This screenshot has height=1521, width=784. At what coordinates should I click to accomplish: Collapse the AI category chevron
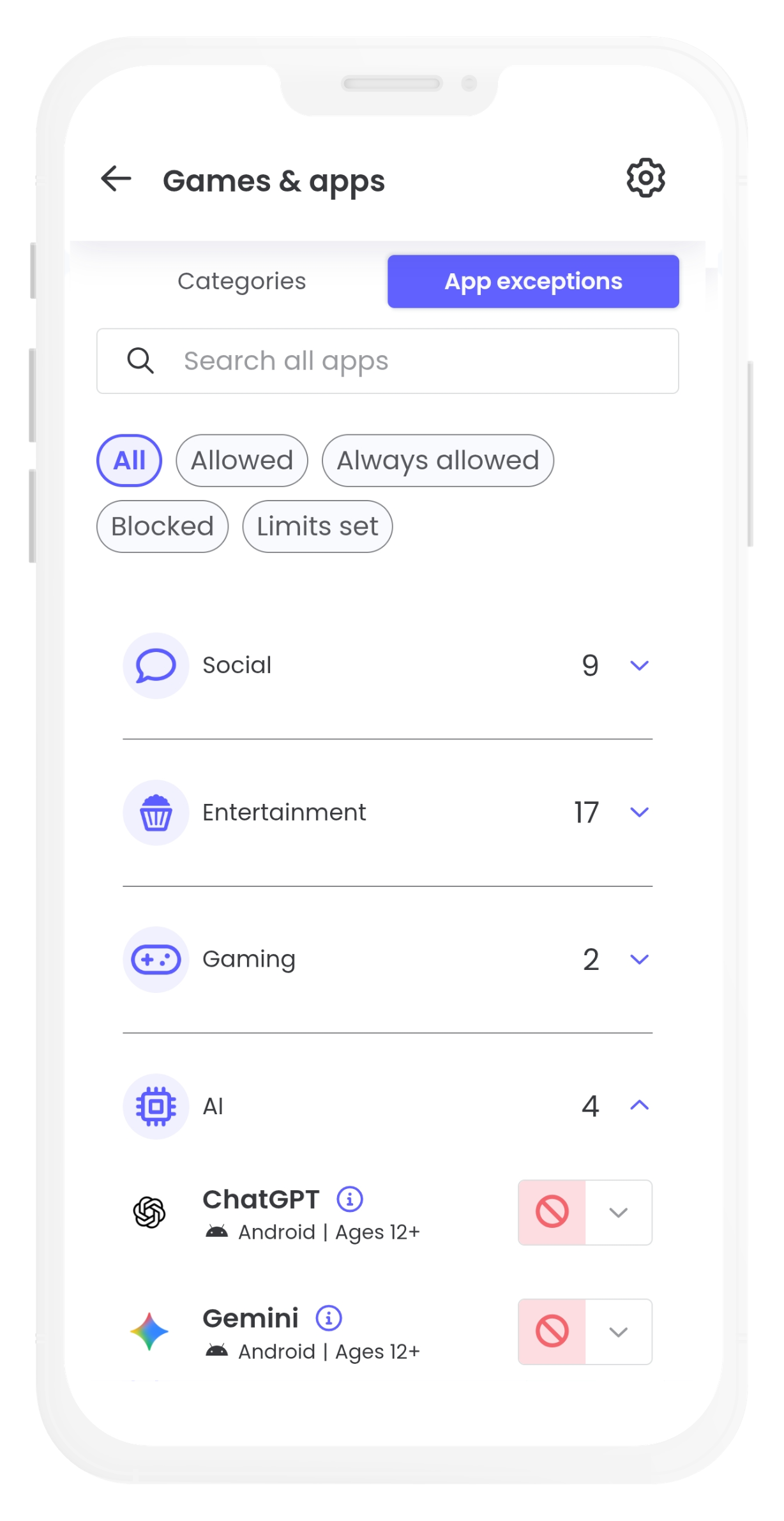639,1105
